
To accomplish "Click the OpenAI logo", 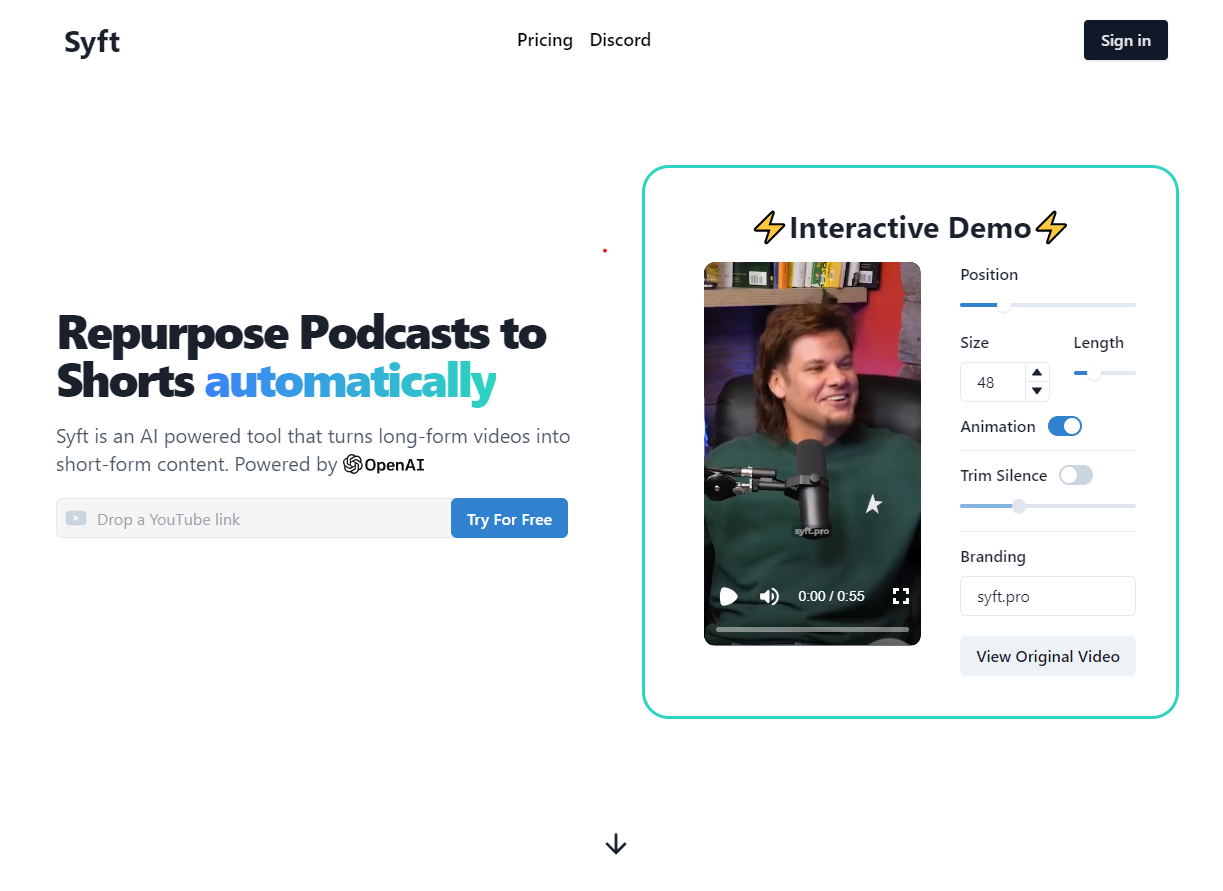I will (384, 464).
